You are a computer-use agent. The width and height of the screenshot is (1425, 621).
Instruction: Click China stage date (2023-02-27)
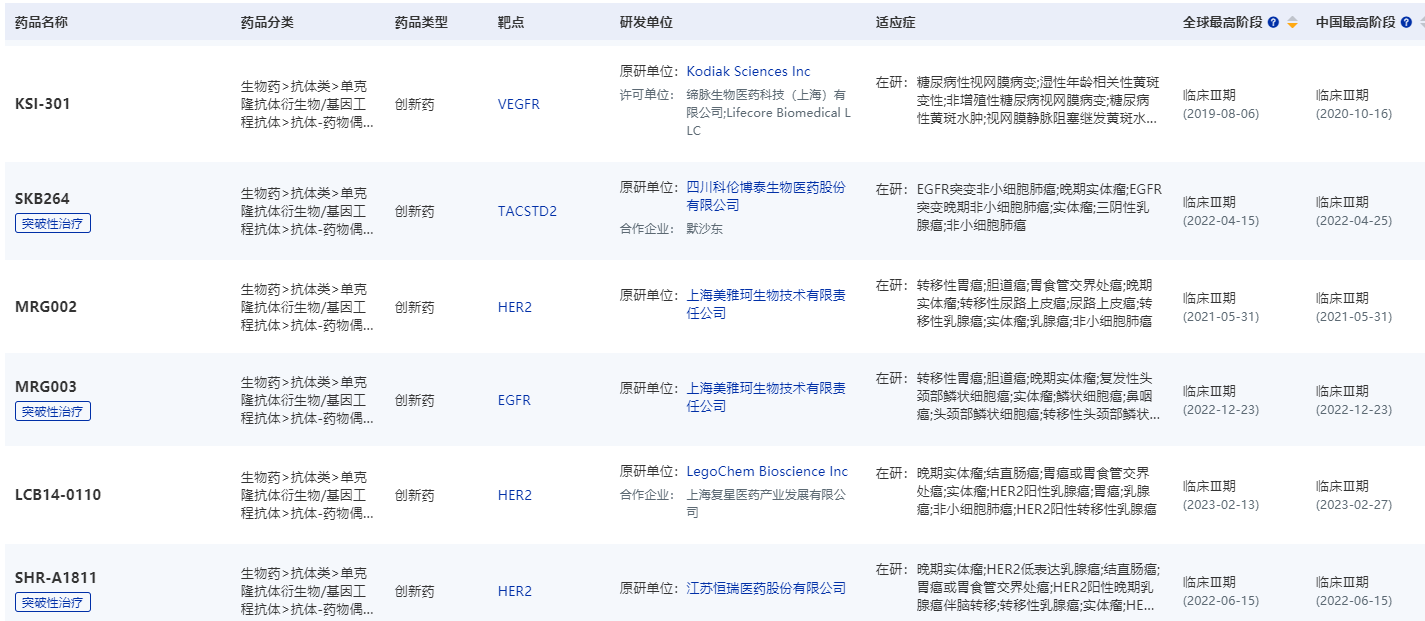[x=1354, y=504]
